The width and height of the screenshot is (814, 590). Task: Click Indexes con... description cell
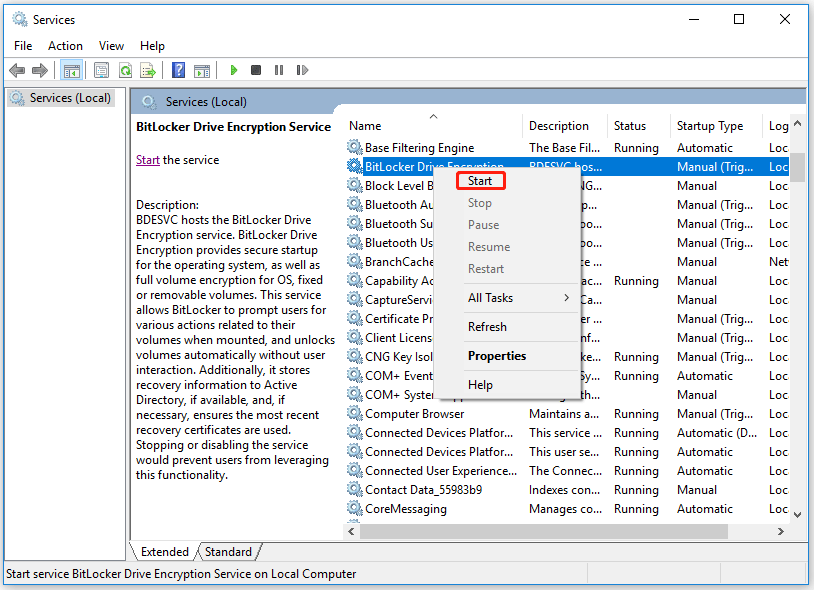[564, 489]
